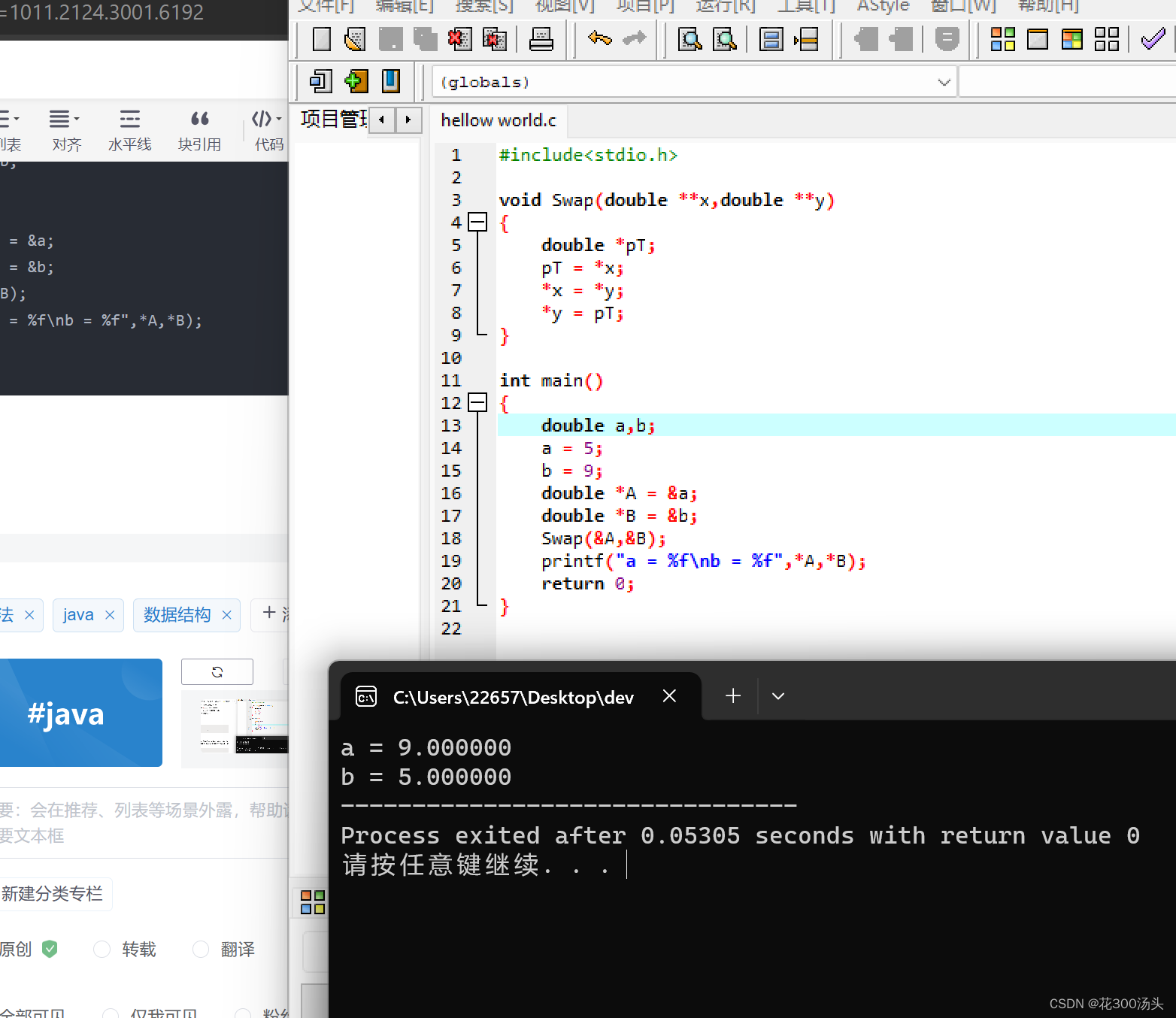Insert a 水平线 horizontal rule in blog editor
This screenshot has height=1018, width=1176.
click(x=129, y=129)
